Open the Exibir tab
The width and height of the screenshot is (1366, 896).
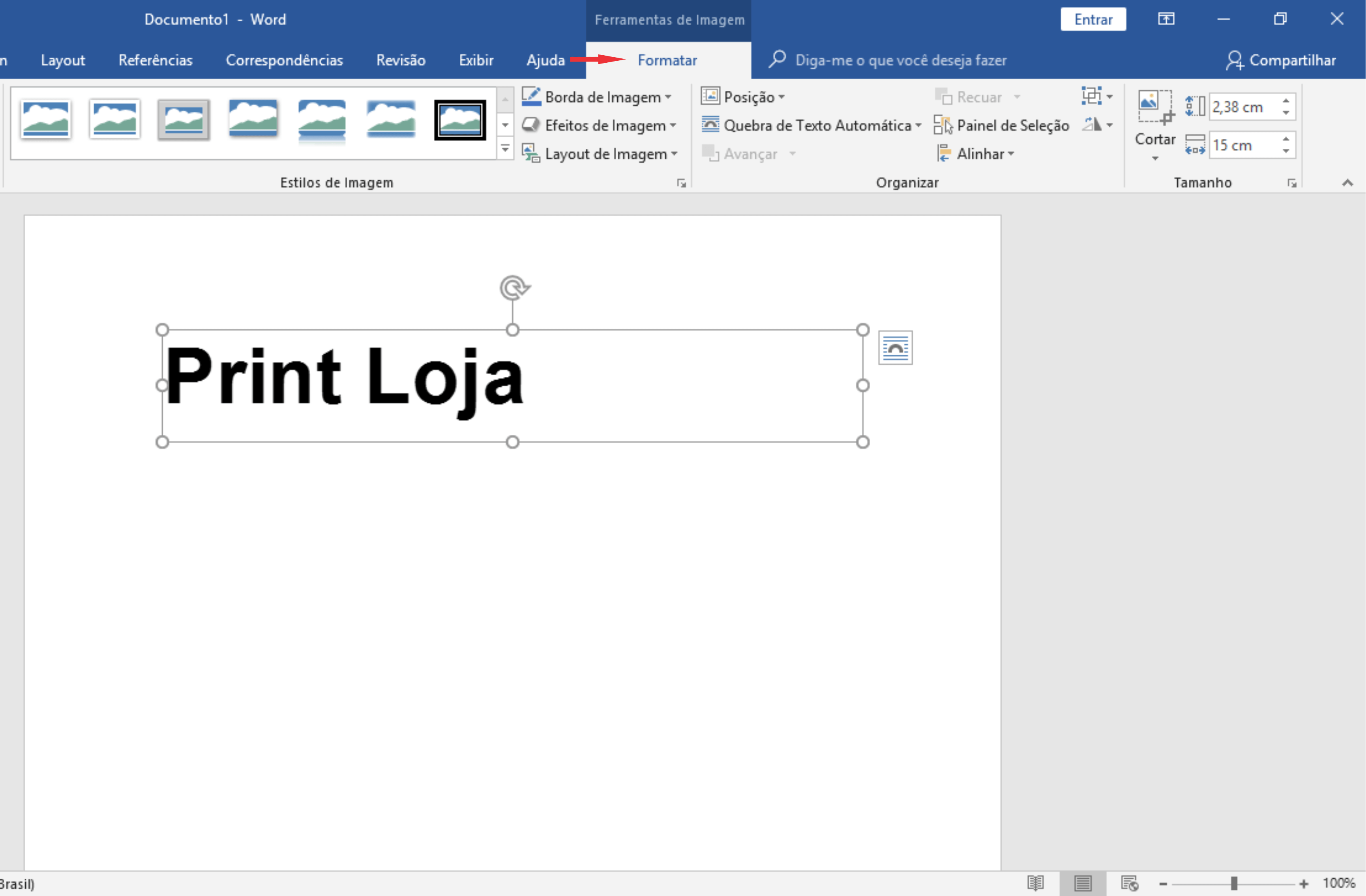tap(476, 60)
